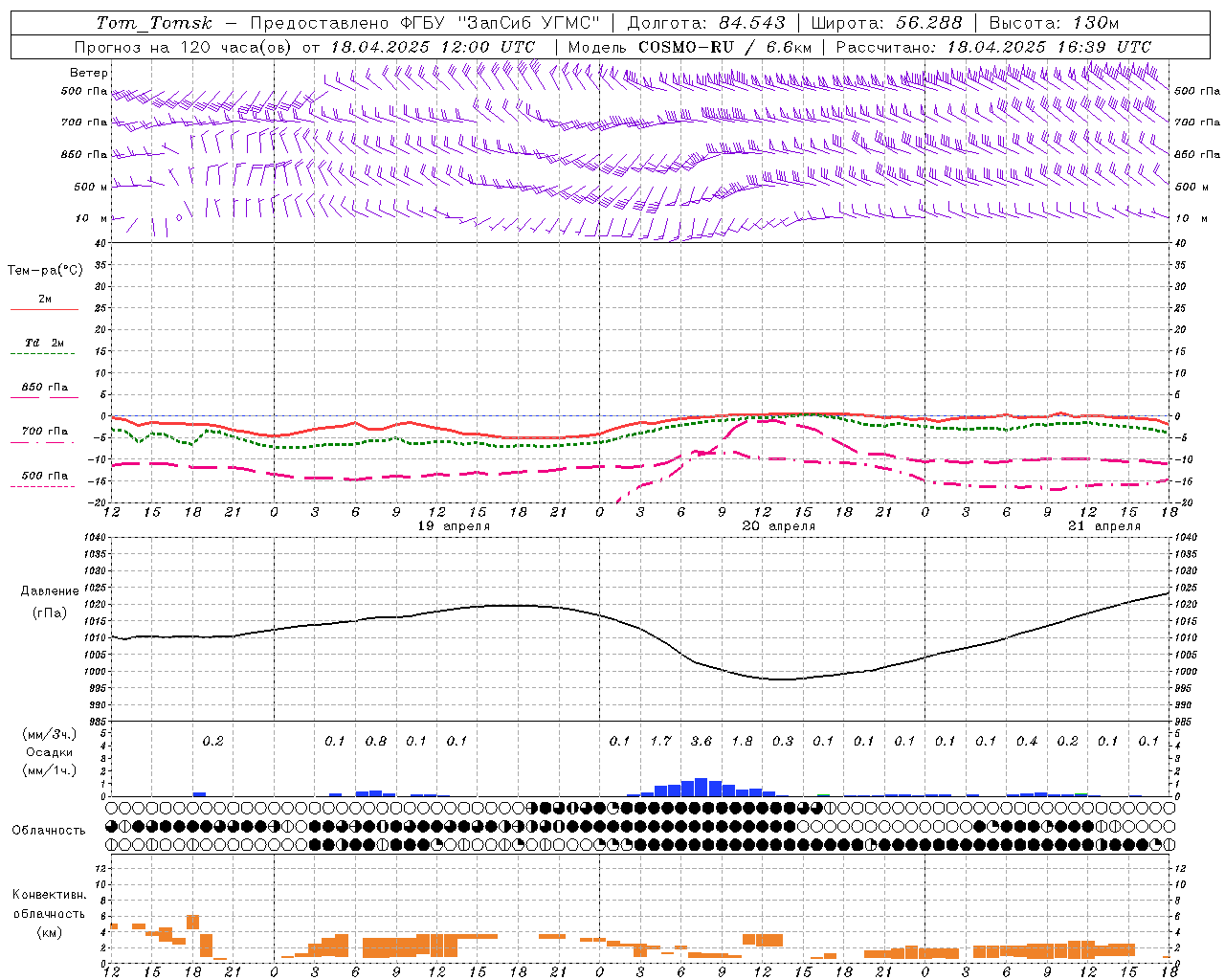Click the Прогноз на 120 часа(ов) text
This screenshot has width=1225, height=980.
[x=184, y=47]
